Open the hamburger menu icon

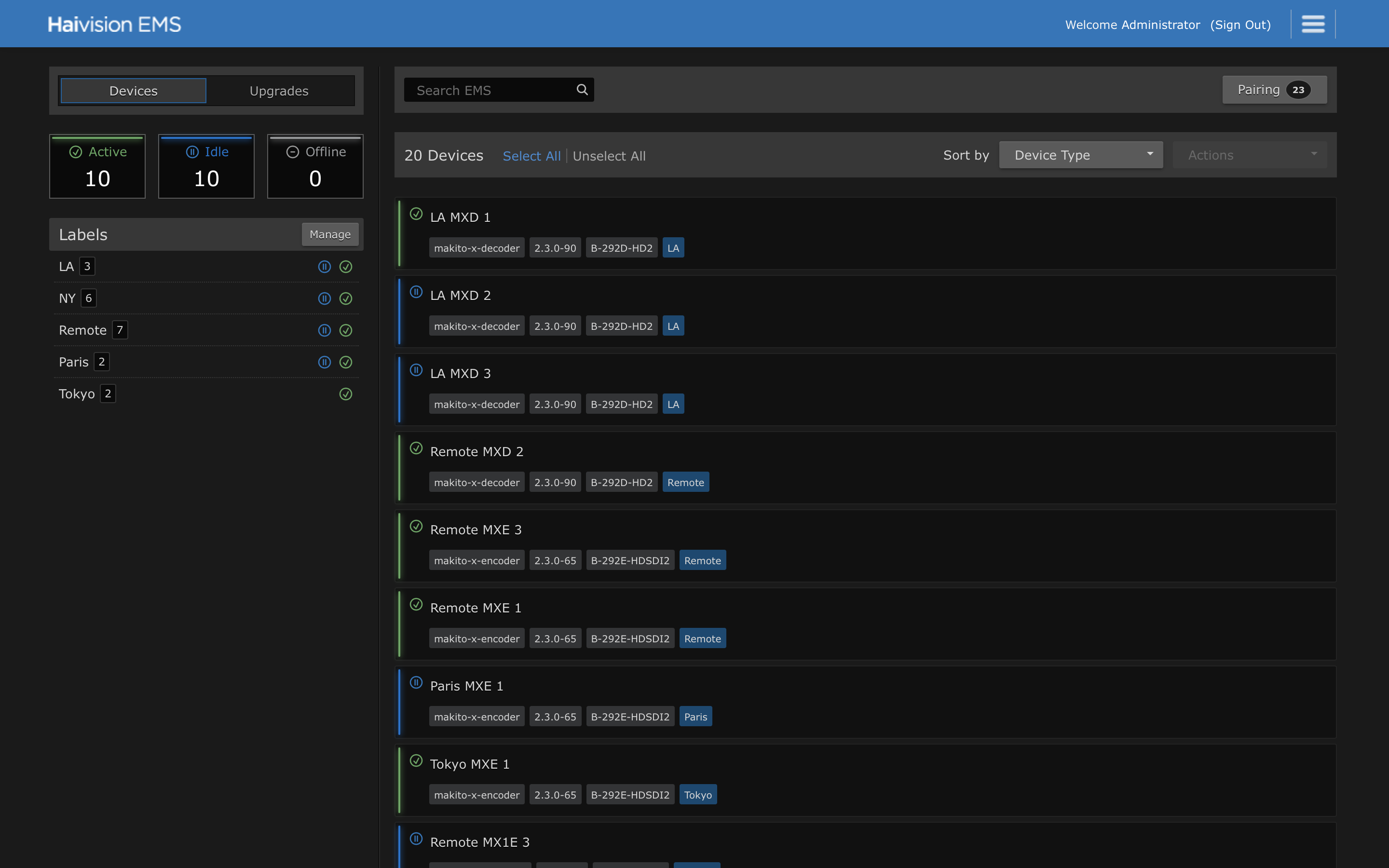(x=1313, y=24)
